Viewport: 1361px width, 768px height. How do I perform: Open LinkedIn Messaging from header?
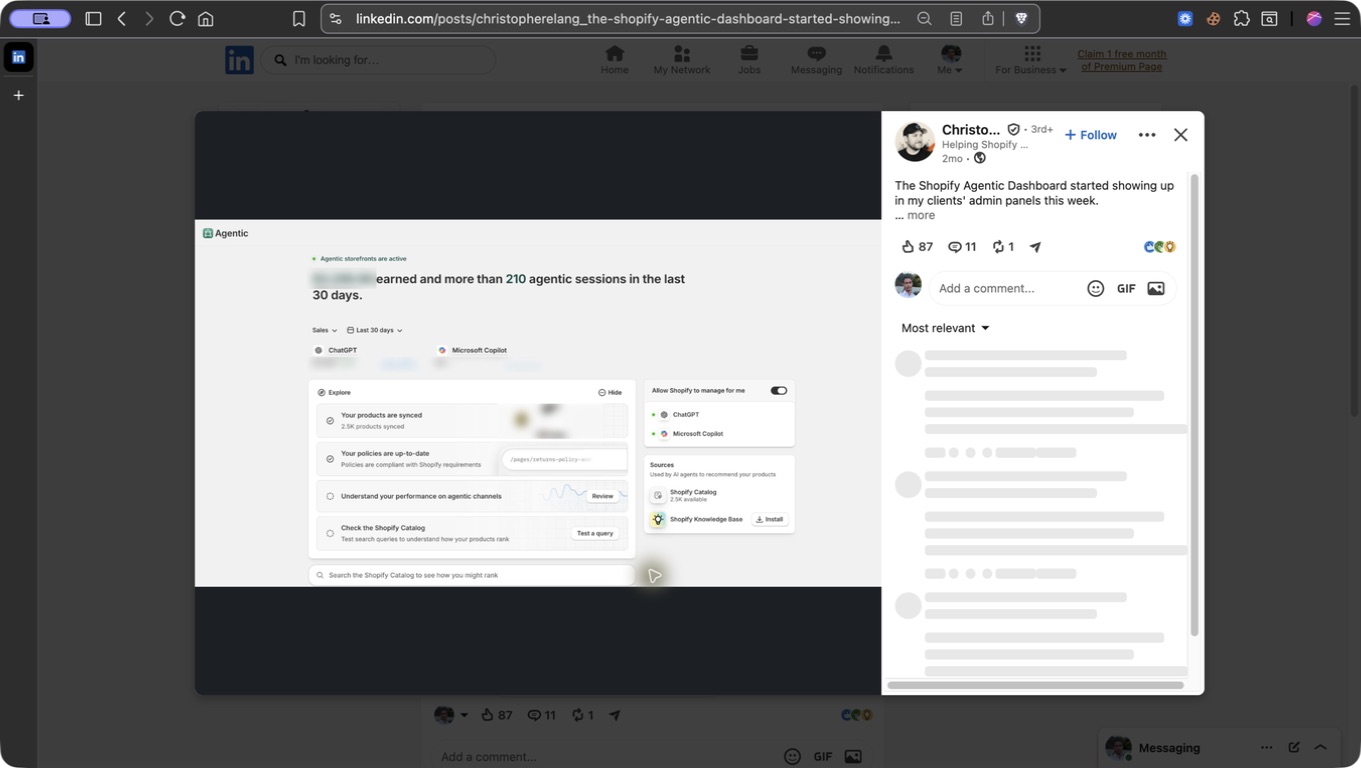(x=816, y=60)
